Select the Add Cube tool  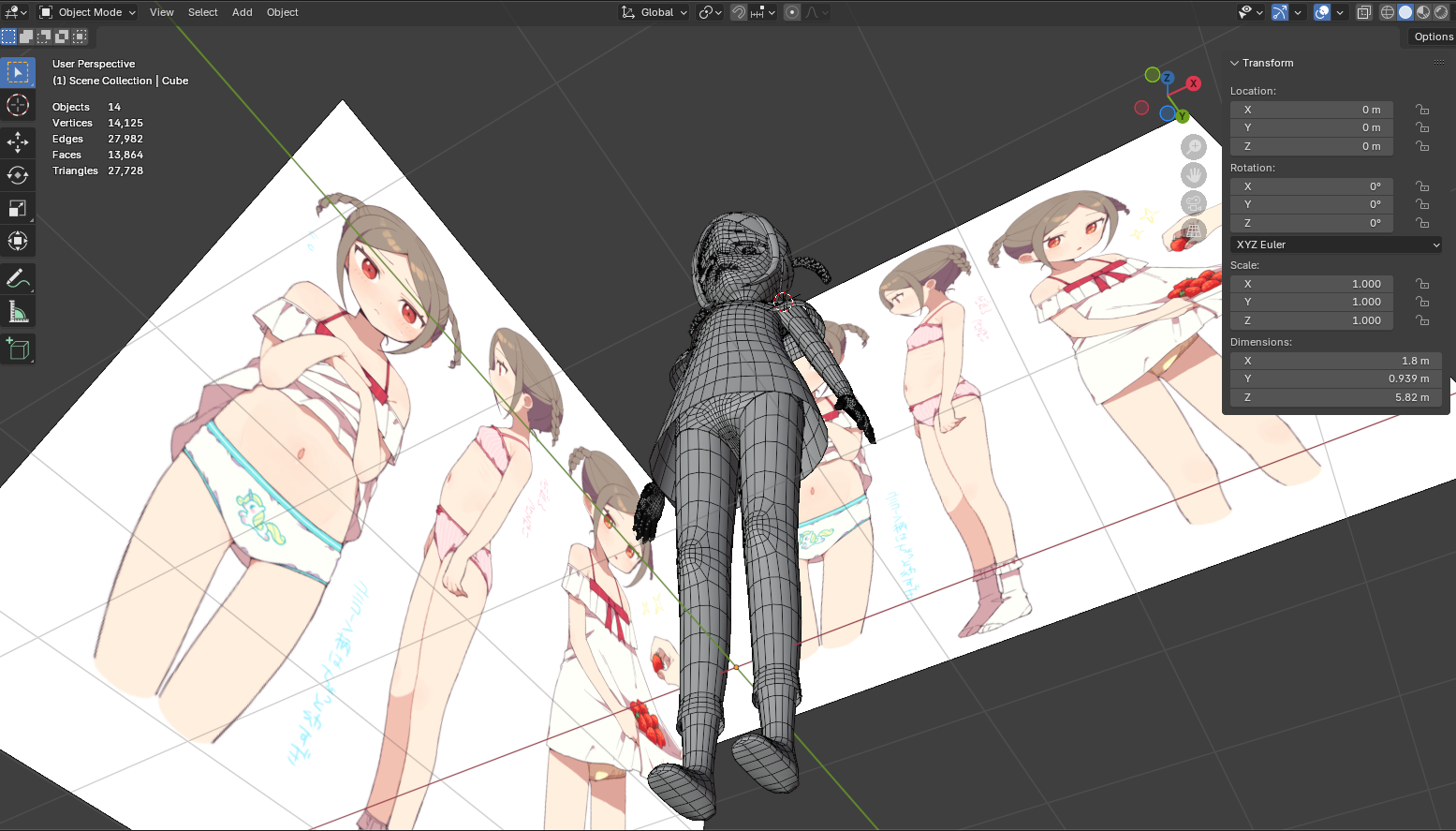coord(18,349)
